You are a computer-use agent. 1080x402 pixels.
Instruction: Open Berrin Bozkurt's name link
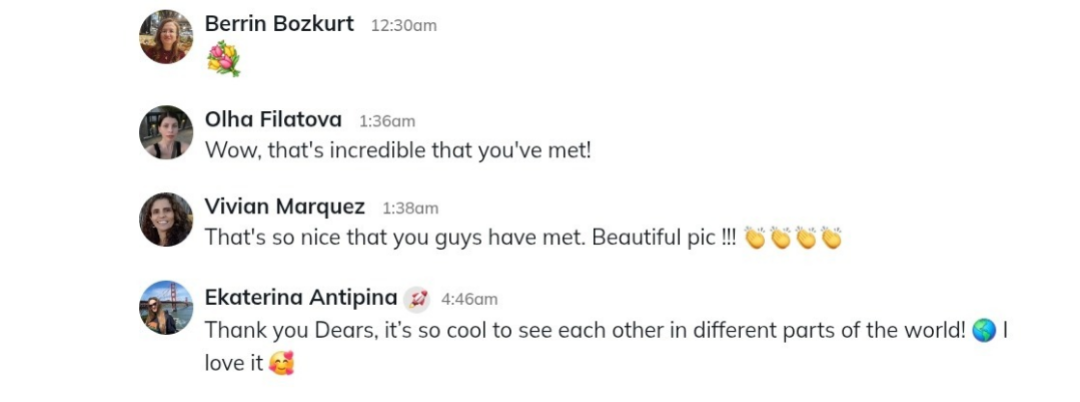click(x=279, y=24)
